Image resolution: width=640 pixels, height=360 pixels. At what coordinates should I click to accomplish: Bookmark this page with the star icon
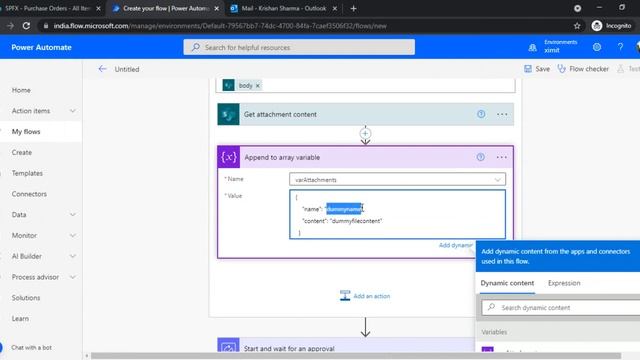click(577, 26)
